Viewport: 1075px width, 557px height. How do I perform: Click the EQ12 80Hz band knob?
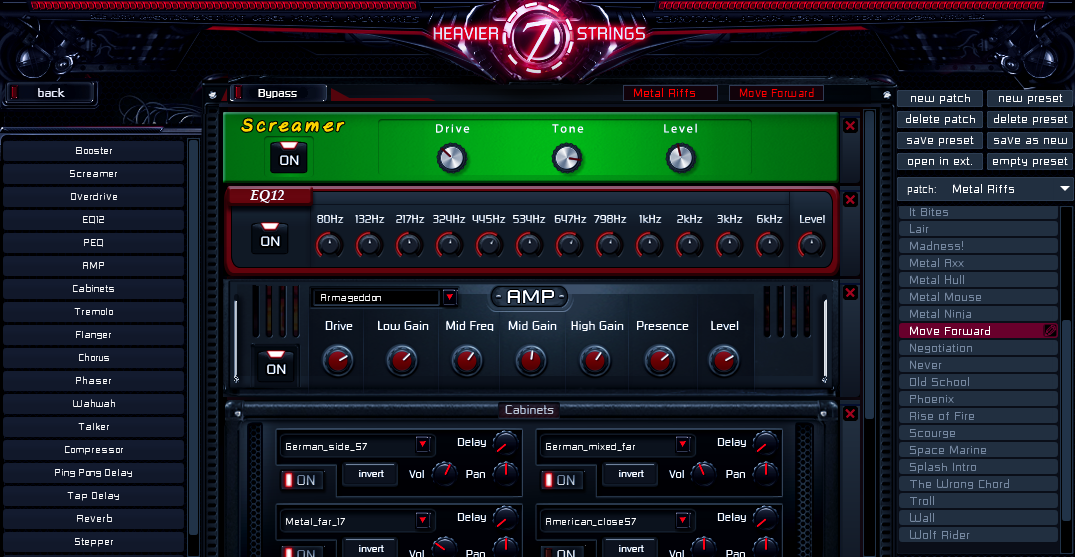330,244
